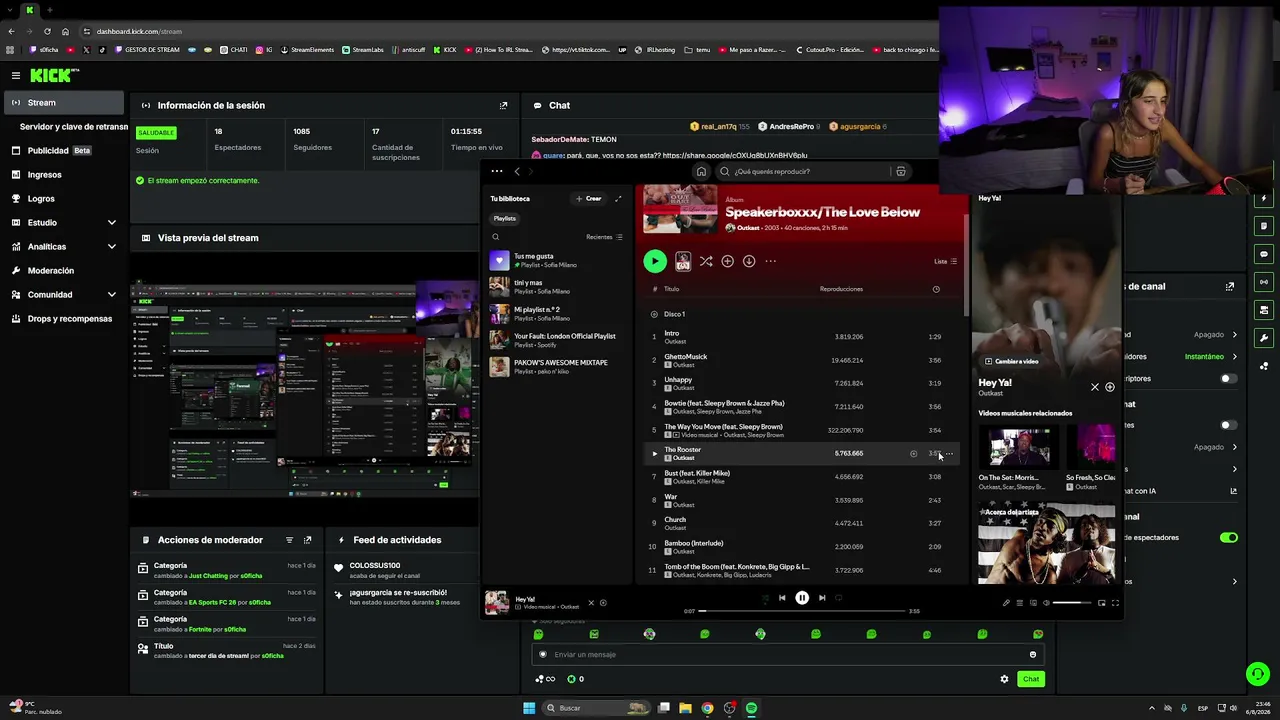1280x720 pixels.
Task: Filter the moderator actions list
Action: tap(289, 540)
